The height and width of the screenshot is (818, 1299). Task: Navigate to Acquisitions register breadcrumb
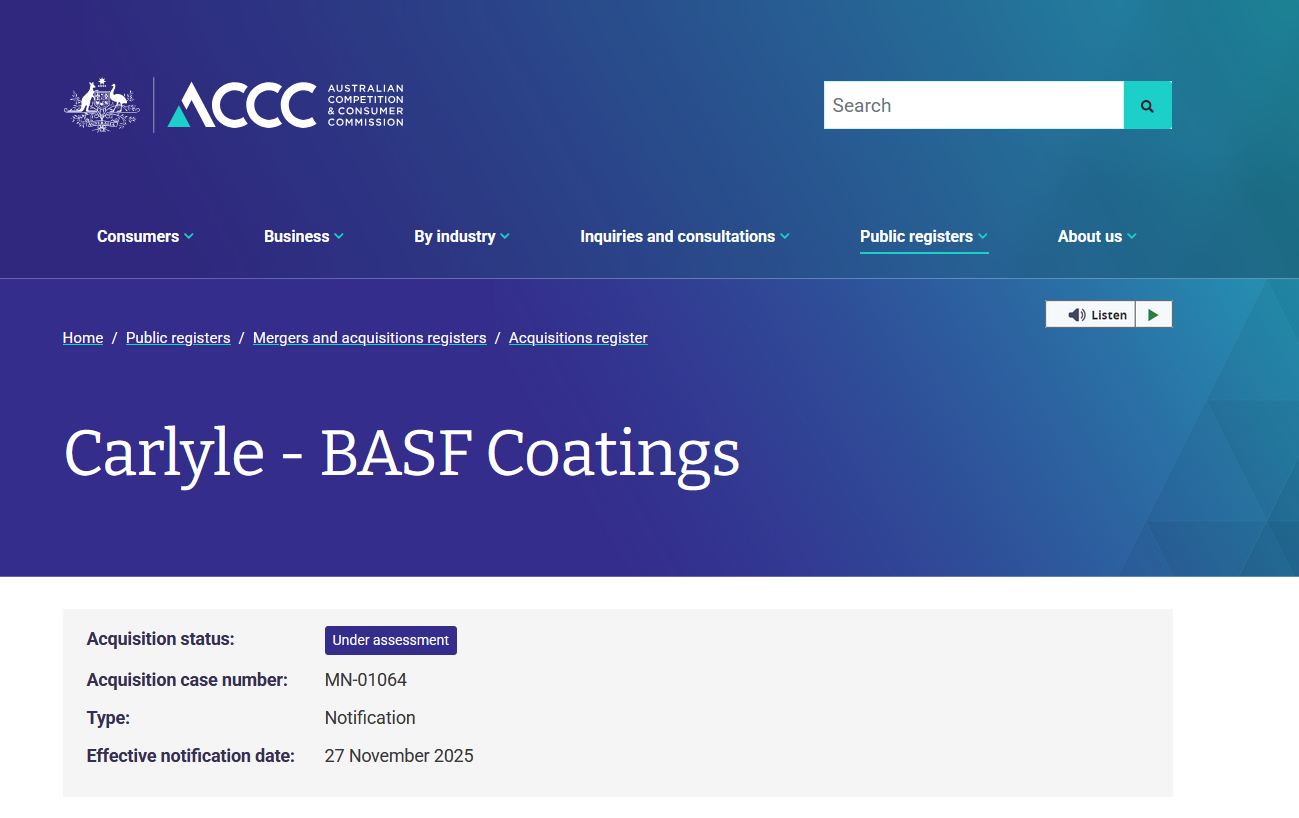click(x=578, y=338)
